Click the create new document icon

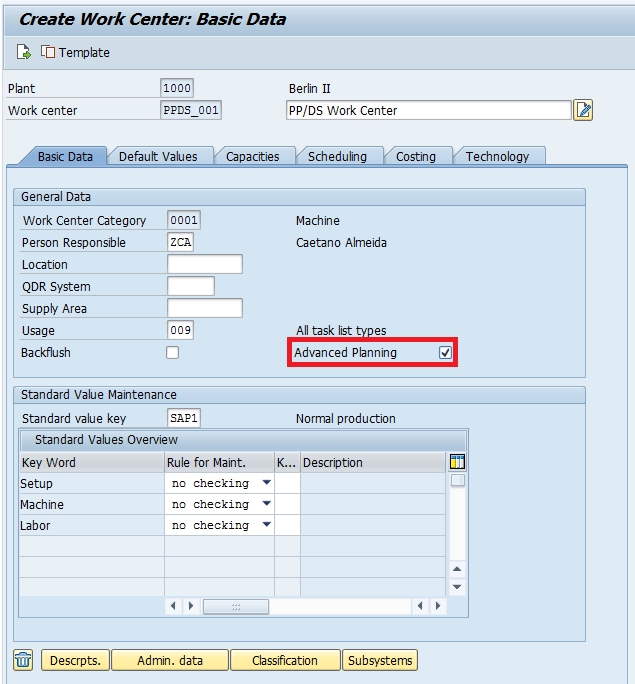(24, 52)
